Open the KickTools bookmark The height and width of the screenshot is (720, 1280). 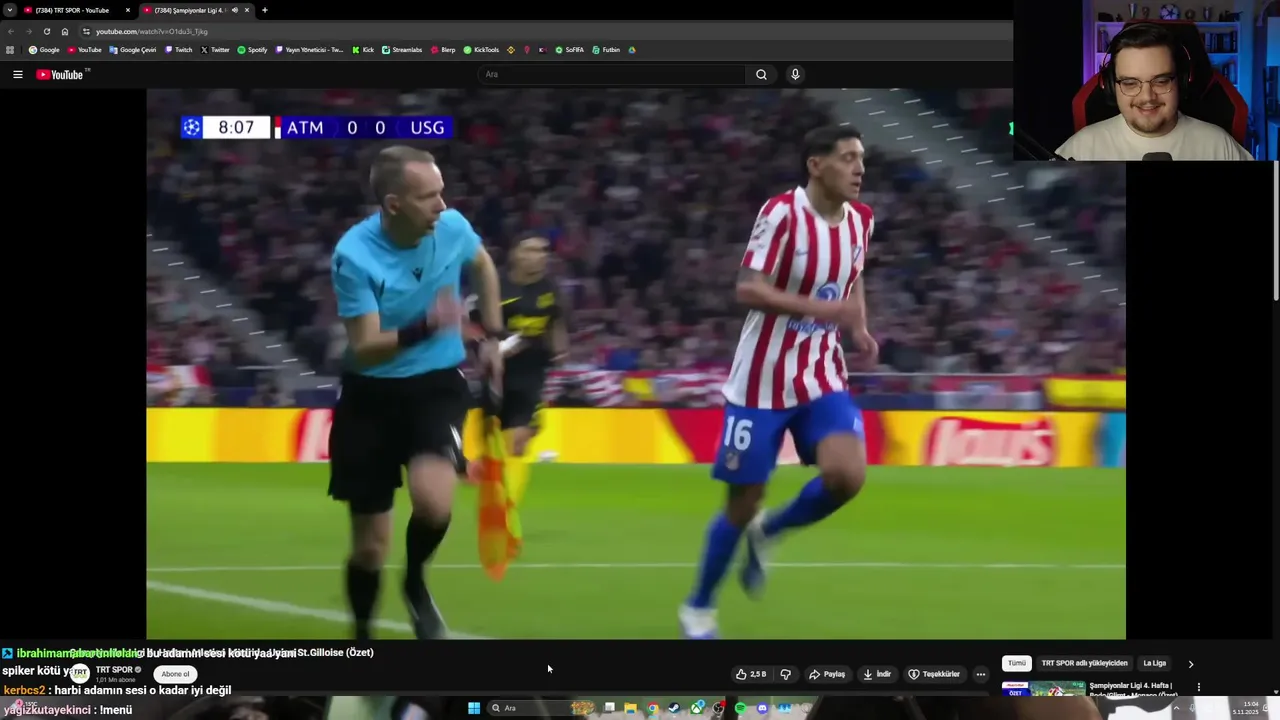click(x=481, y=49)
